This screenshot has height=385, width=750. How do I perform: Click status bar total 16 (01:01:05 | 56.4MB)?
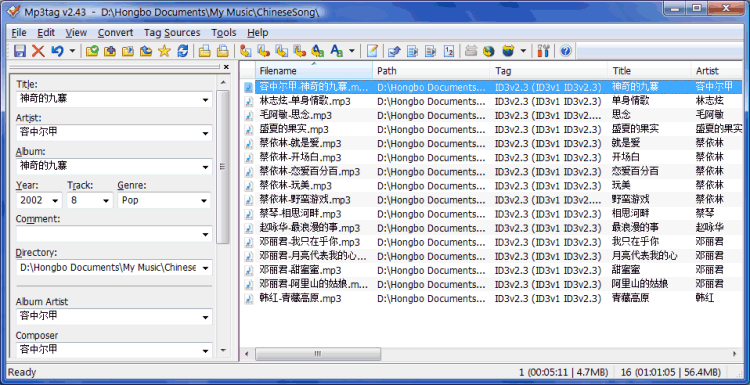671,373
